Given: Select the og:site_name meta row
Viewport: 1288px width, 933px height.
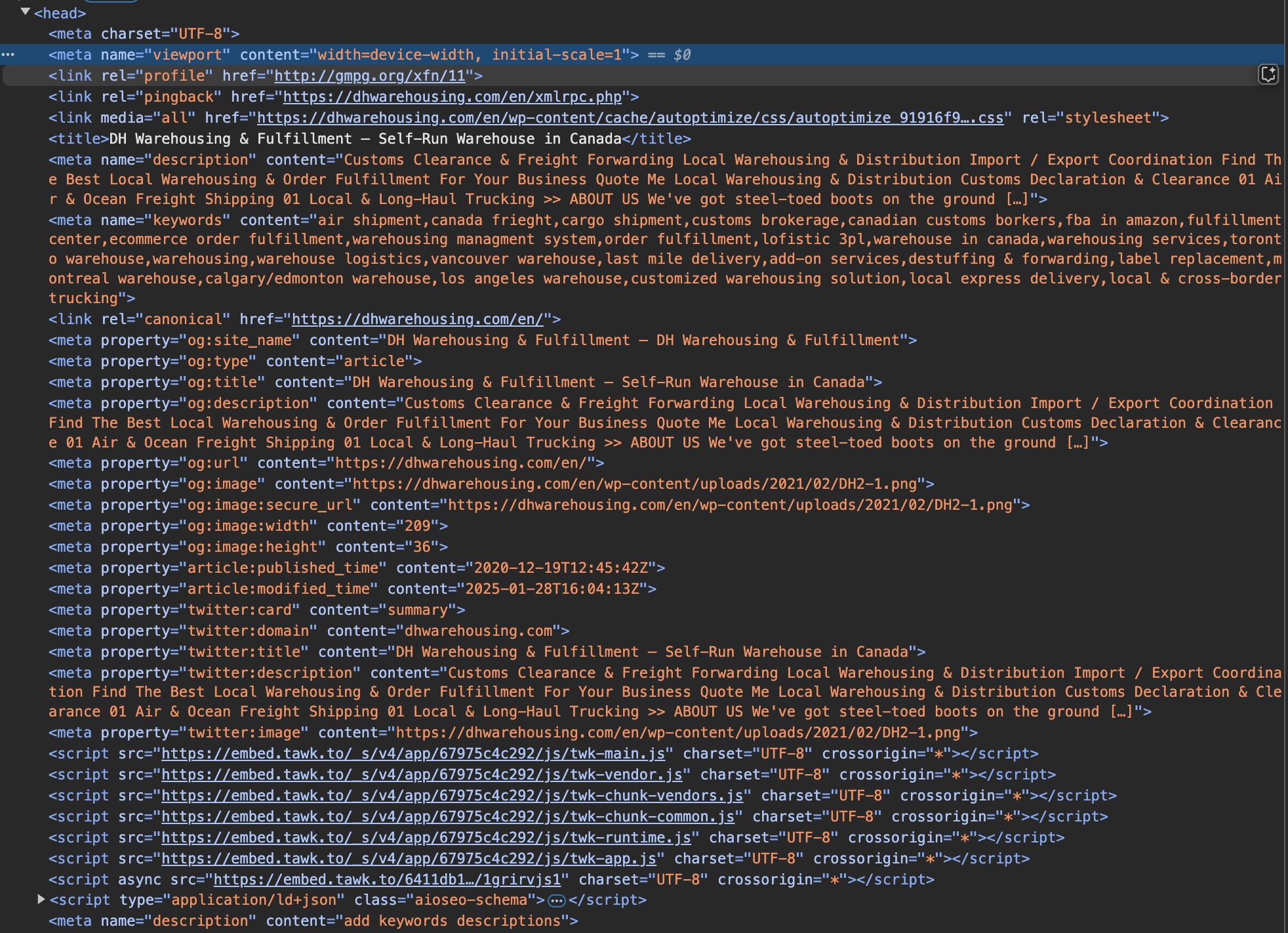Looking at the screenshot, I should tap(483, 340).
